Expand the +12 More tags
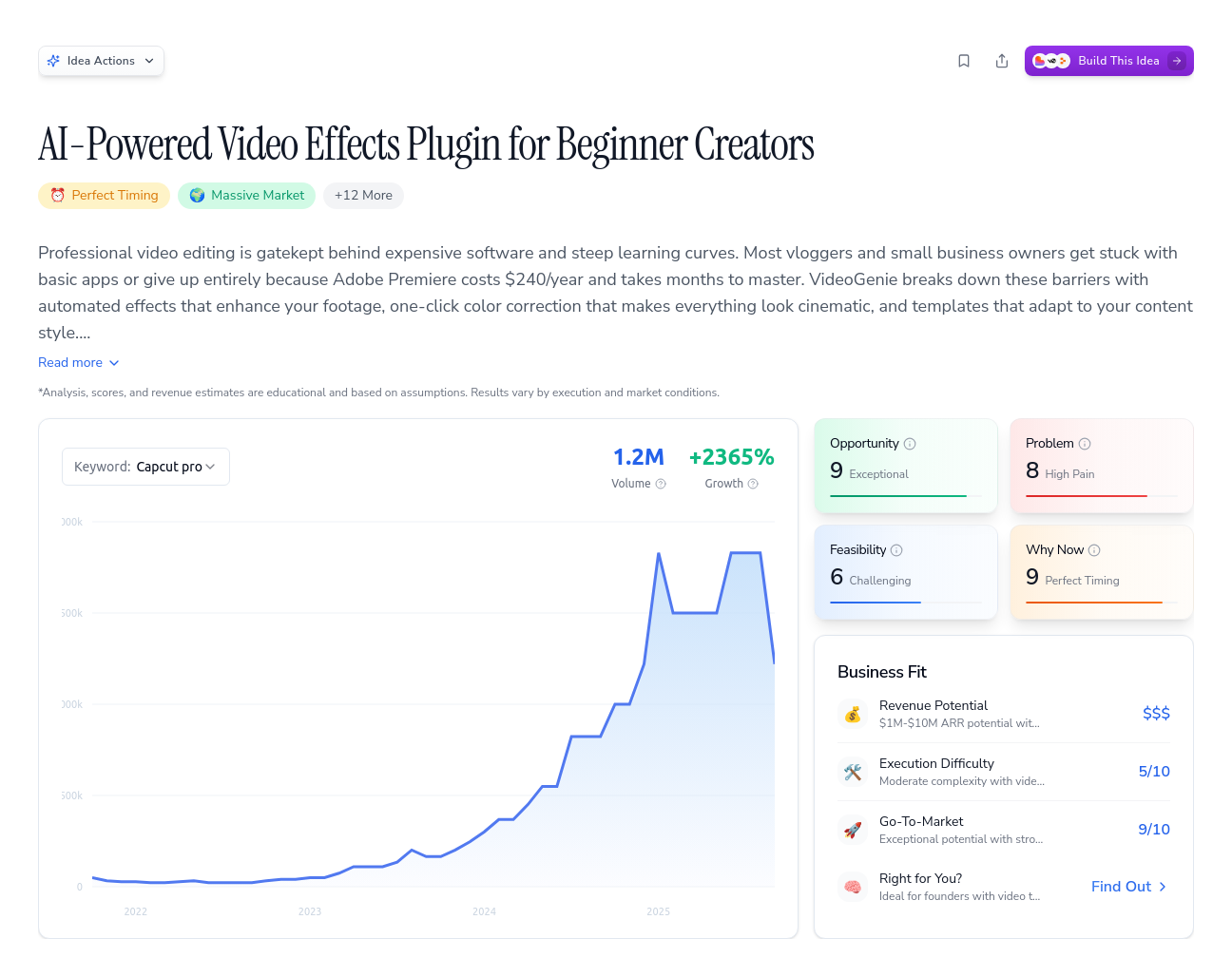 click(363, 196)
